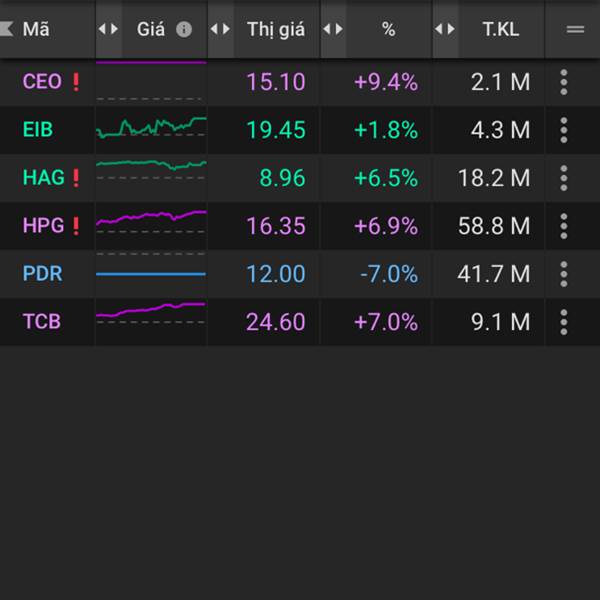This screenshot has height=600, width=600.
Task: Click the info icon next to Giá
Action: point(184,29)
